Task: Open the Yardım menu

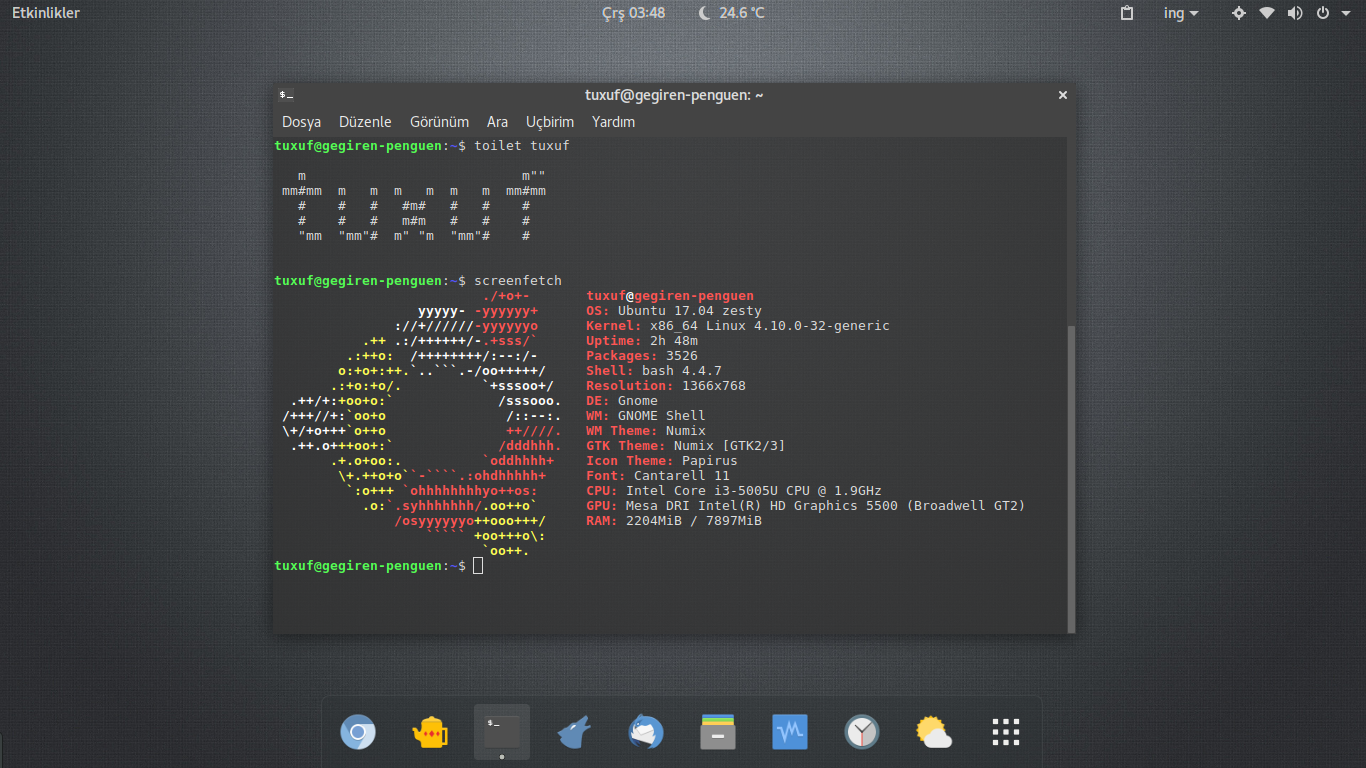Action: tap(613, 122)
